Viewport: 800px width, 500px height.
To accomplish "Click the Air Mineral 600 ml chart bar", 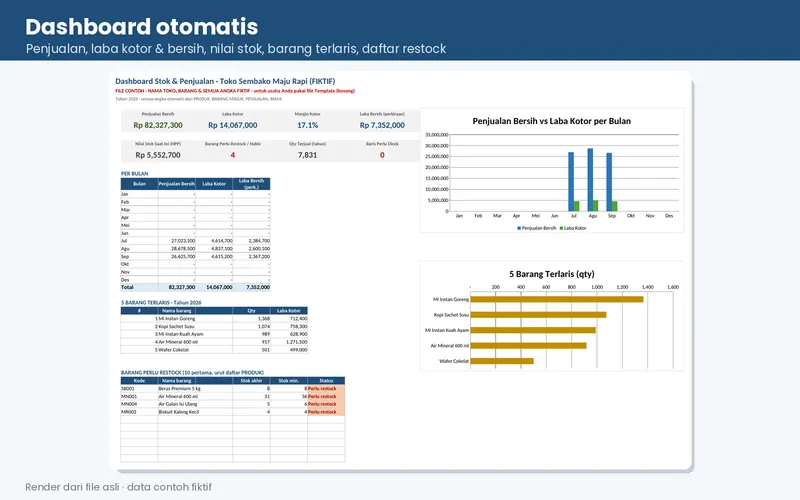I will click(528, 345).
